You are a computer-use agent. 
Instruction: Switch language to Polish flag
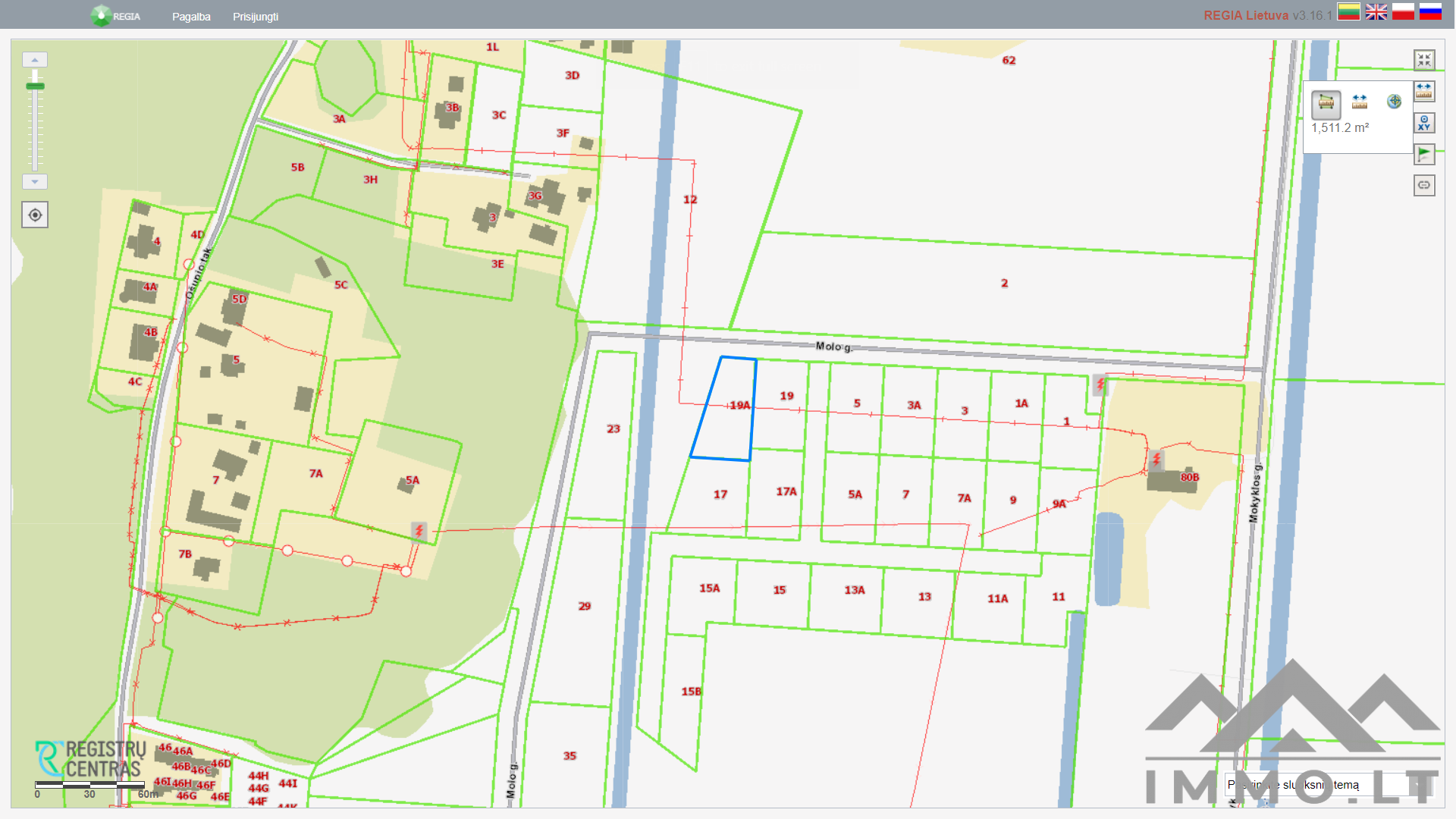point(1403,12)
